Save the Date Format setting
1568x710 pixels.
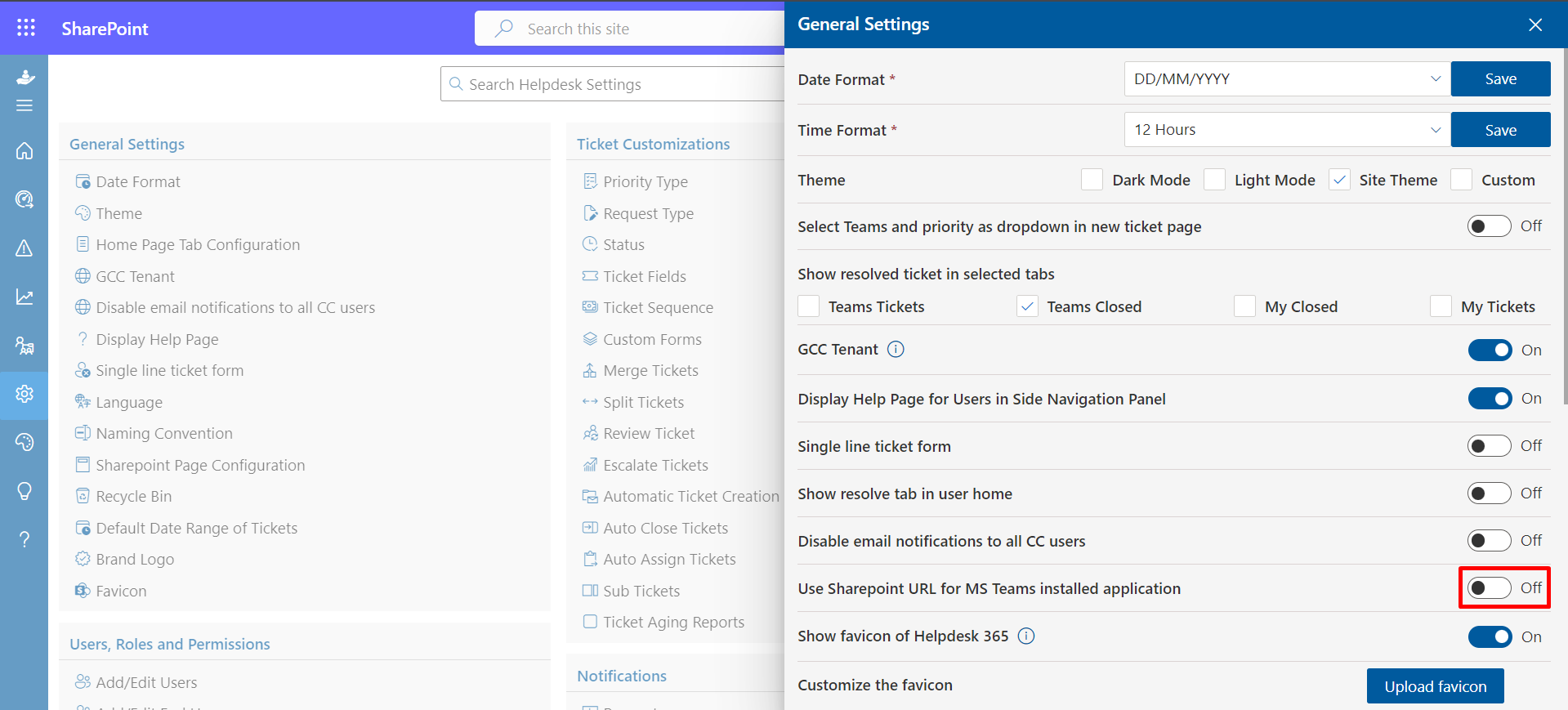1500,78
